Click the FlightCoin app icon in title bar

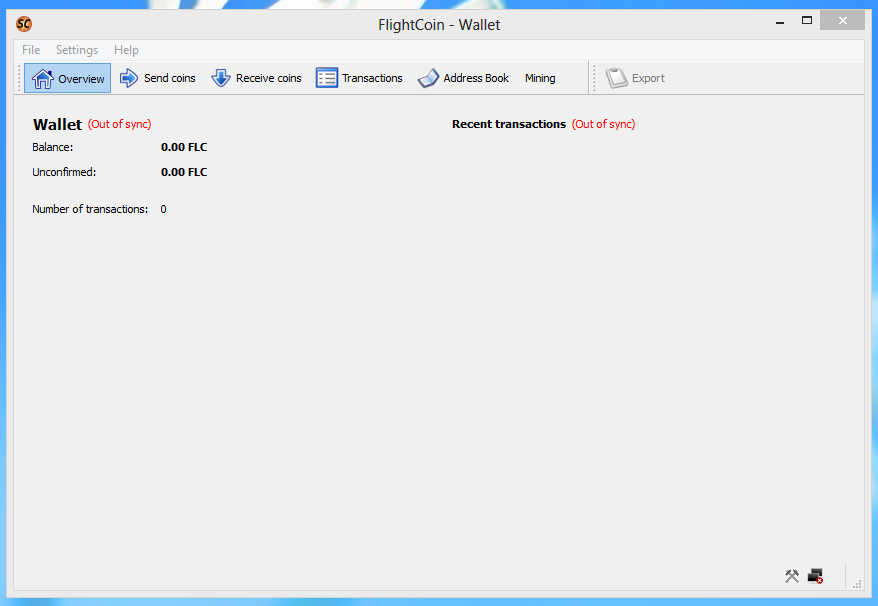[x=24, y=24]
